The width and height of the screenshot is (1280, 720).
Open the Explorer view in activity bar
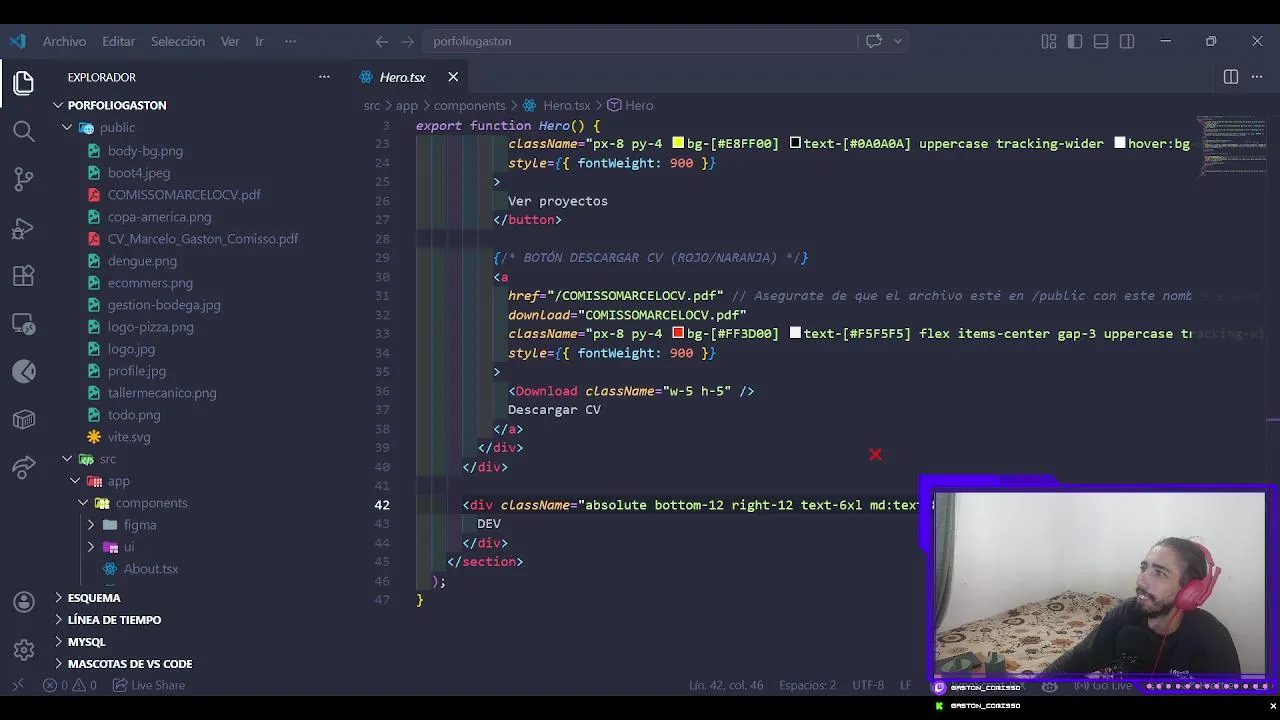click(24, 83)
